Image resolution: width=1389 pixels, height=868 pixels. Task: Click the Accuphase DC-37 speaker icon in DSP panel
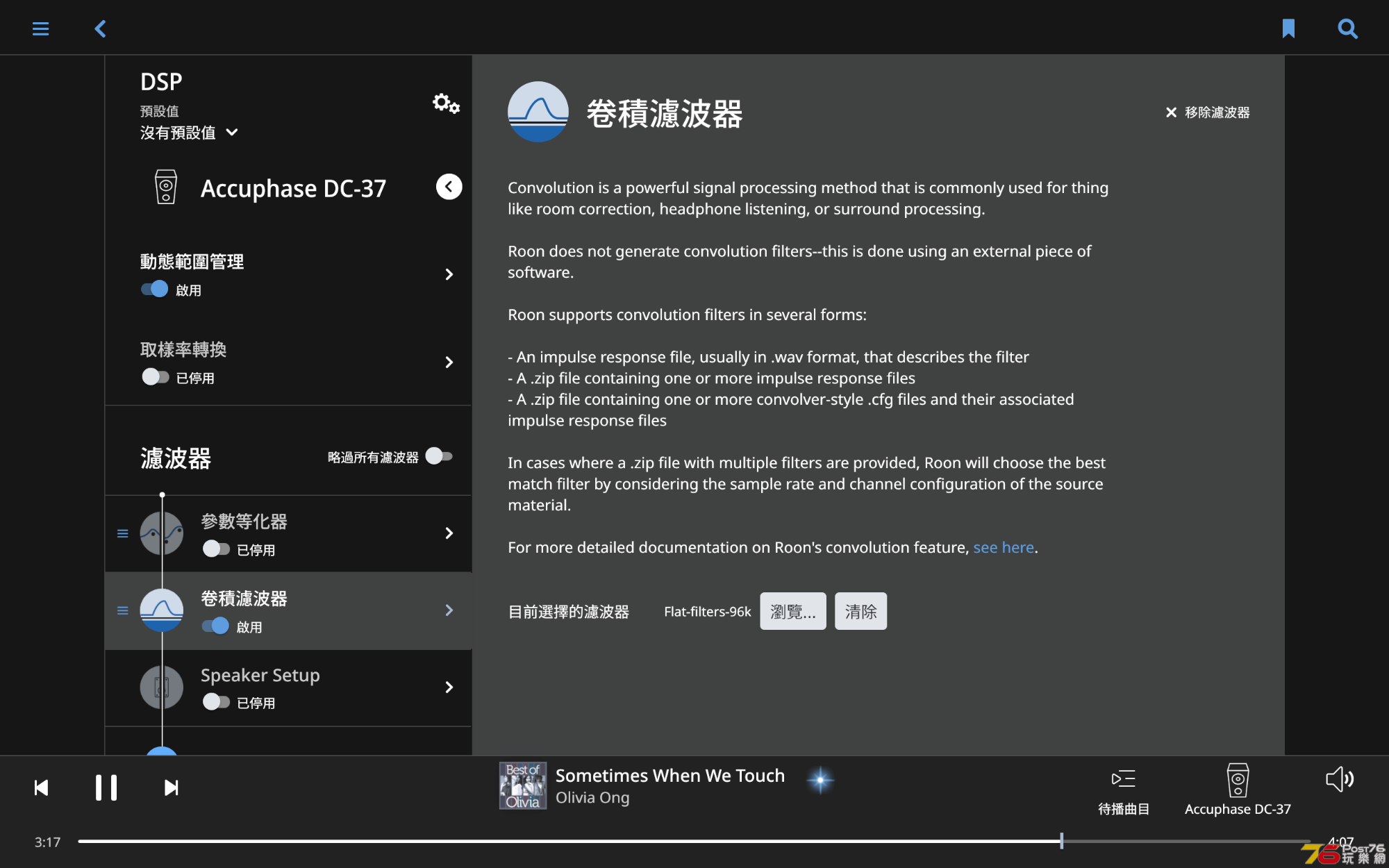[x=165, y=187]
